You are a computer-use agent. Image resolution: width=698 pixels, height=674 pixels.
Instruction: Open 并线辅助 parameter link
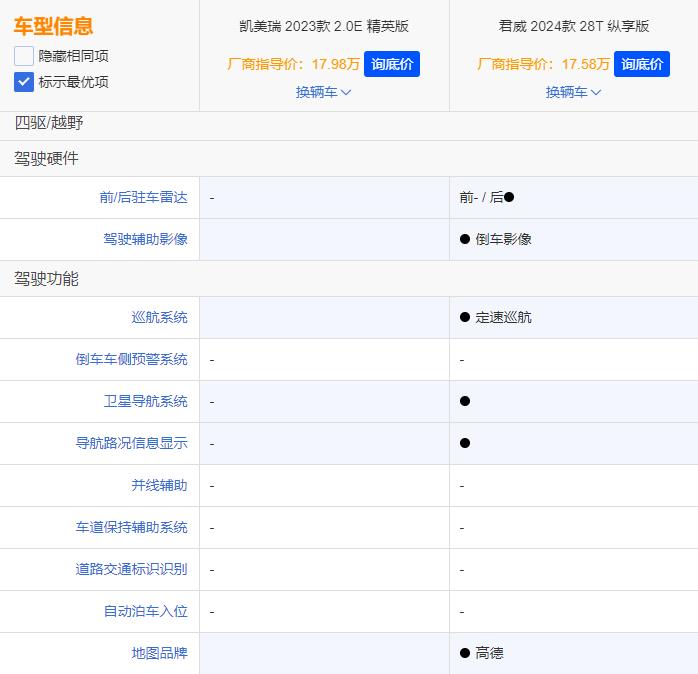tap(159, 485)
